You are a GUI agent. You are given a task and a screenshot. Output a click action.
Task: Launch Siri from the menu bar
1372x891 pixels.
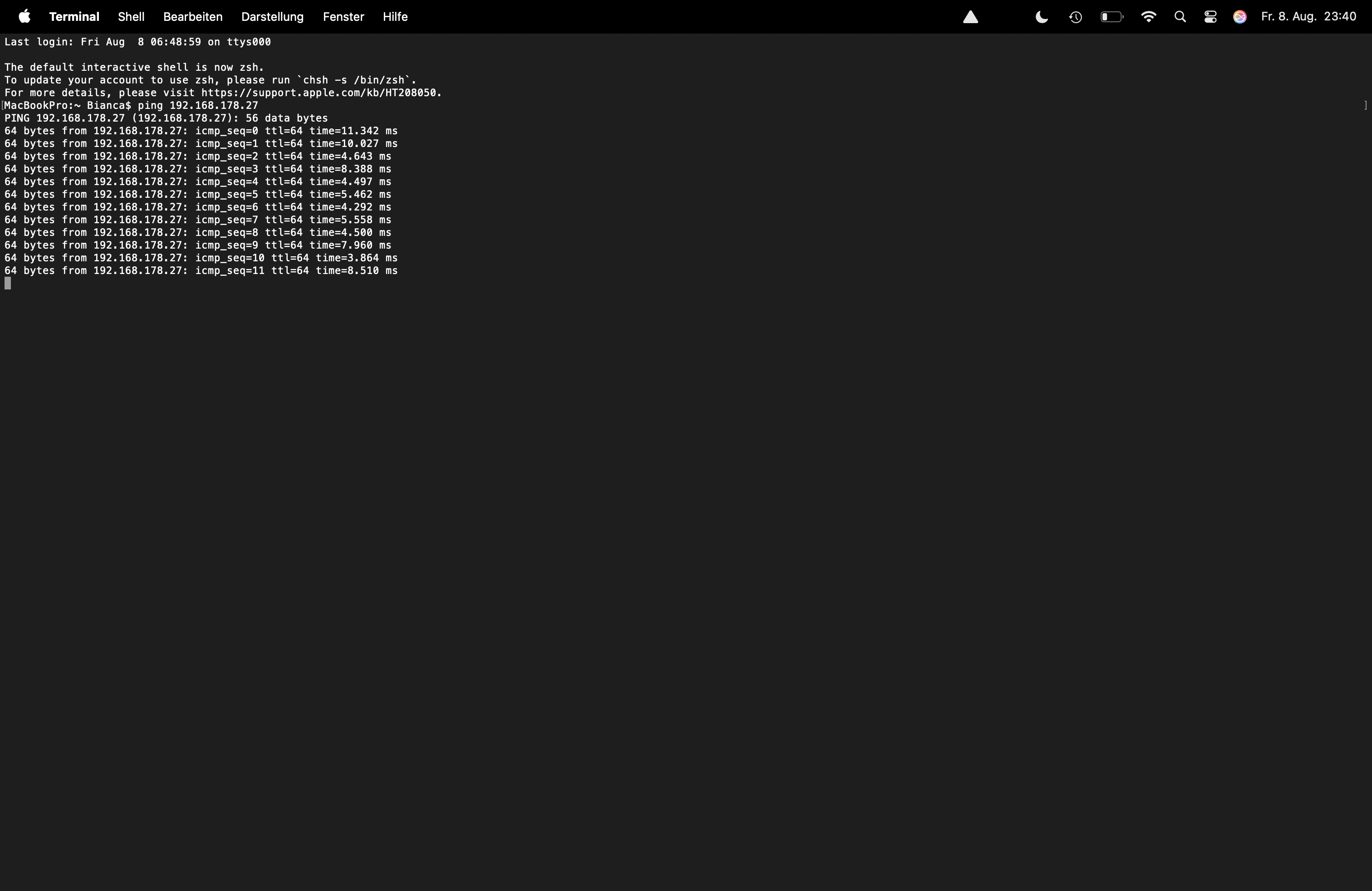click(1240, 17)
